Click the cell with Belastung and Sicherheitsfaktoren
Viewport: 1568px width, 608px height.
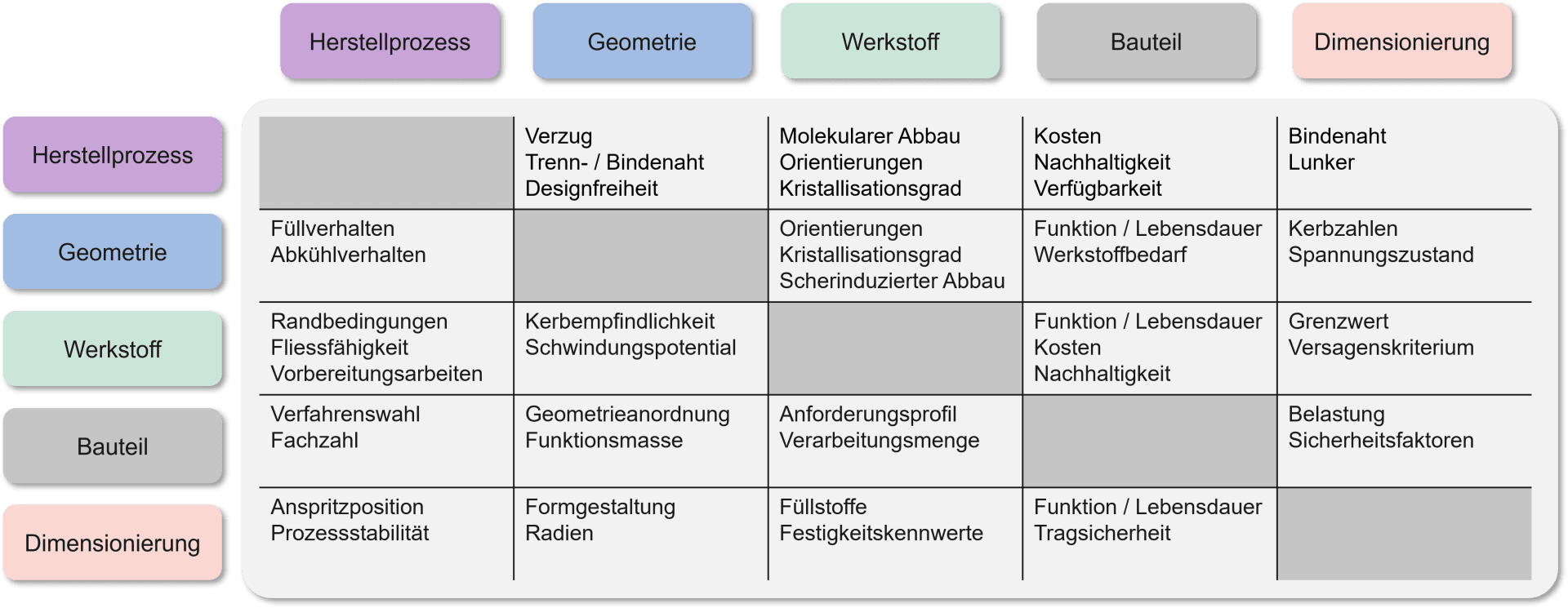tap(1404, 441)
